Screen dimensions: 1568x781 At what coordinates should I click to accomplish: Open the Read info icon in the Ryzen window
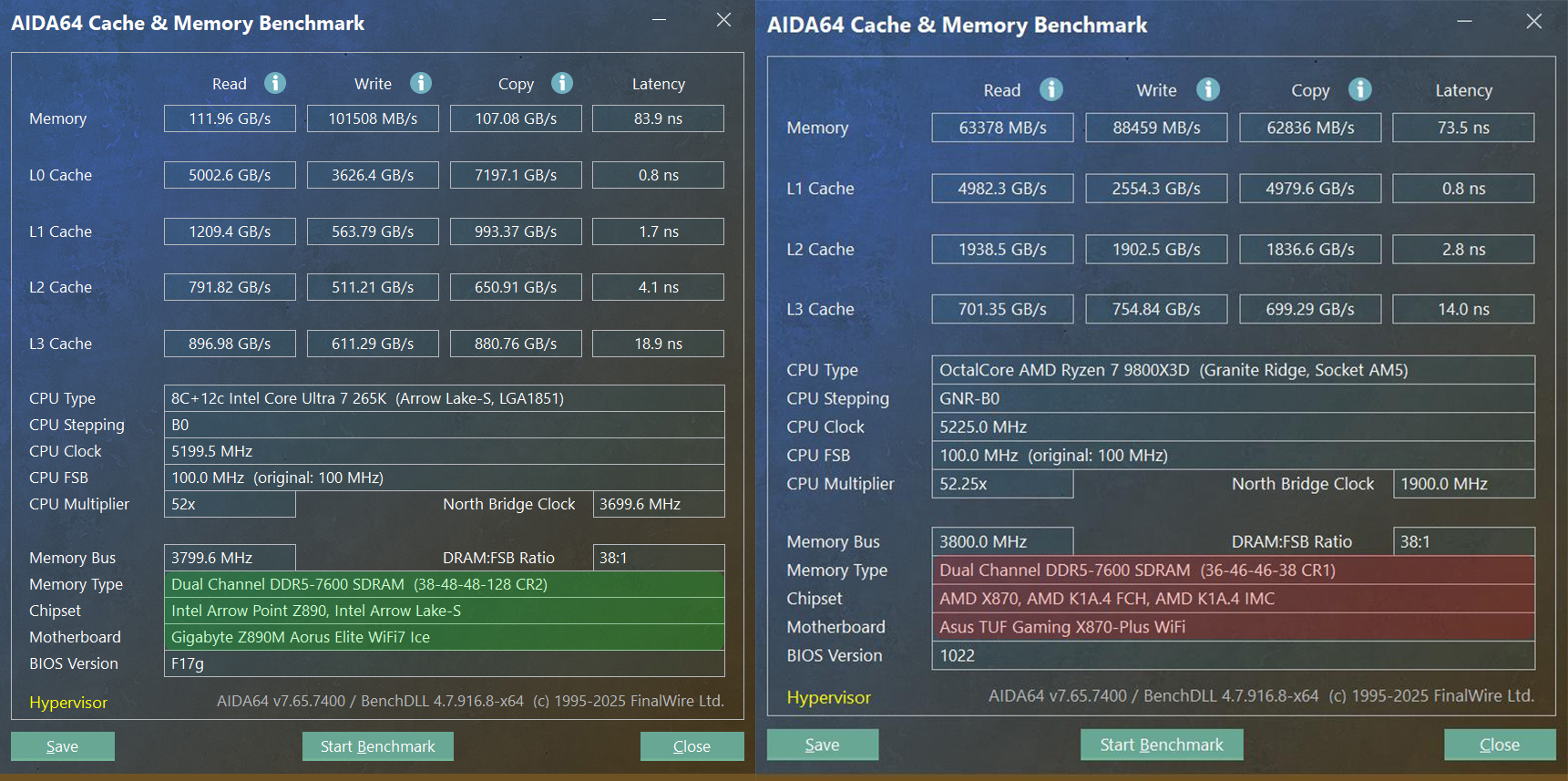pos(1051,89)
